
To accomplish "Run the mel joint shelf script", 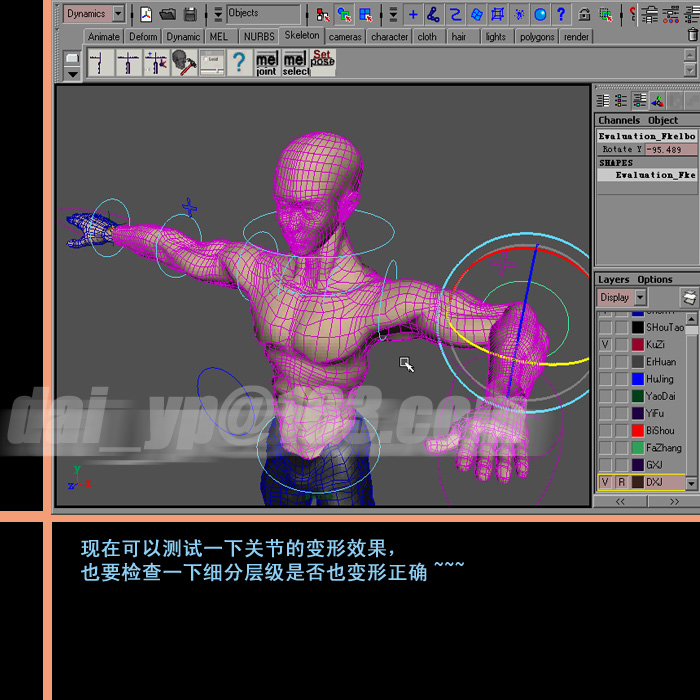I will coord(267,63).
